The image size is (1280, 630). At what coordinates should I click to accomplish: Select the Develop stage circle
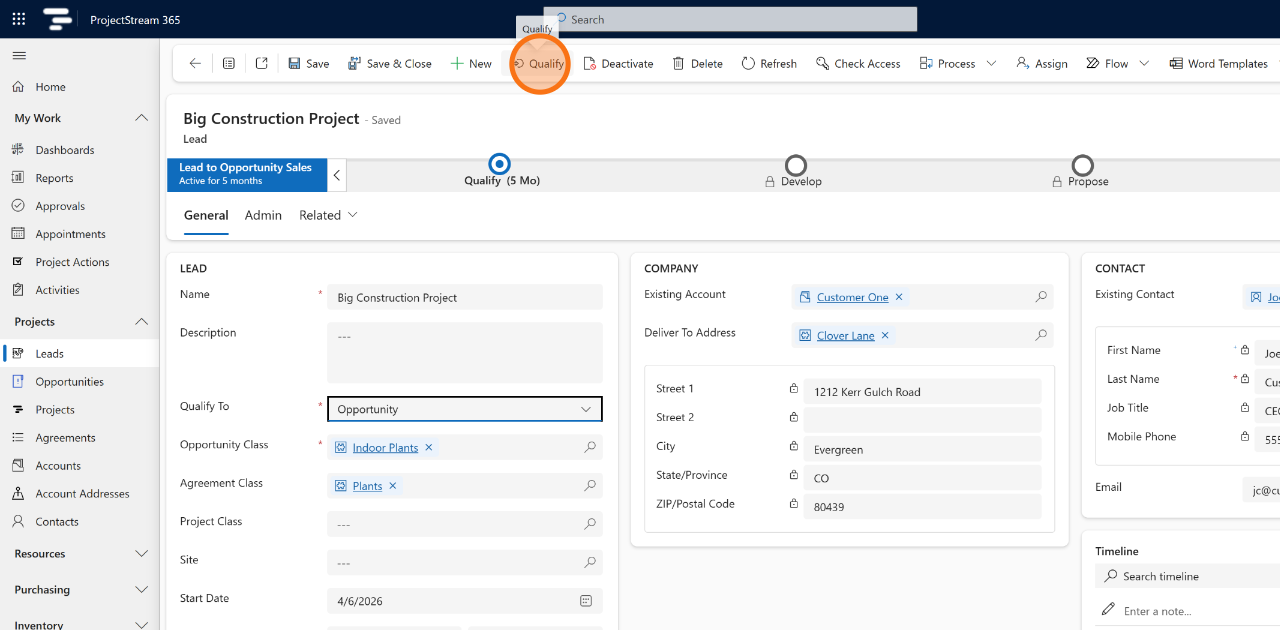coord(796,164)
